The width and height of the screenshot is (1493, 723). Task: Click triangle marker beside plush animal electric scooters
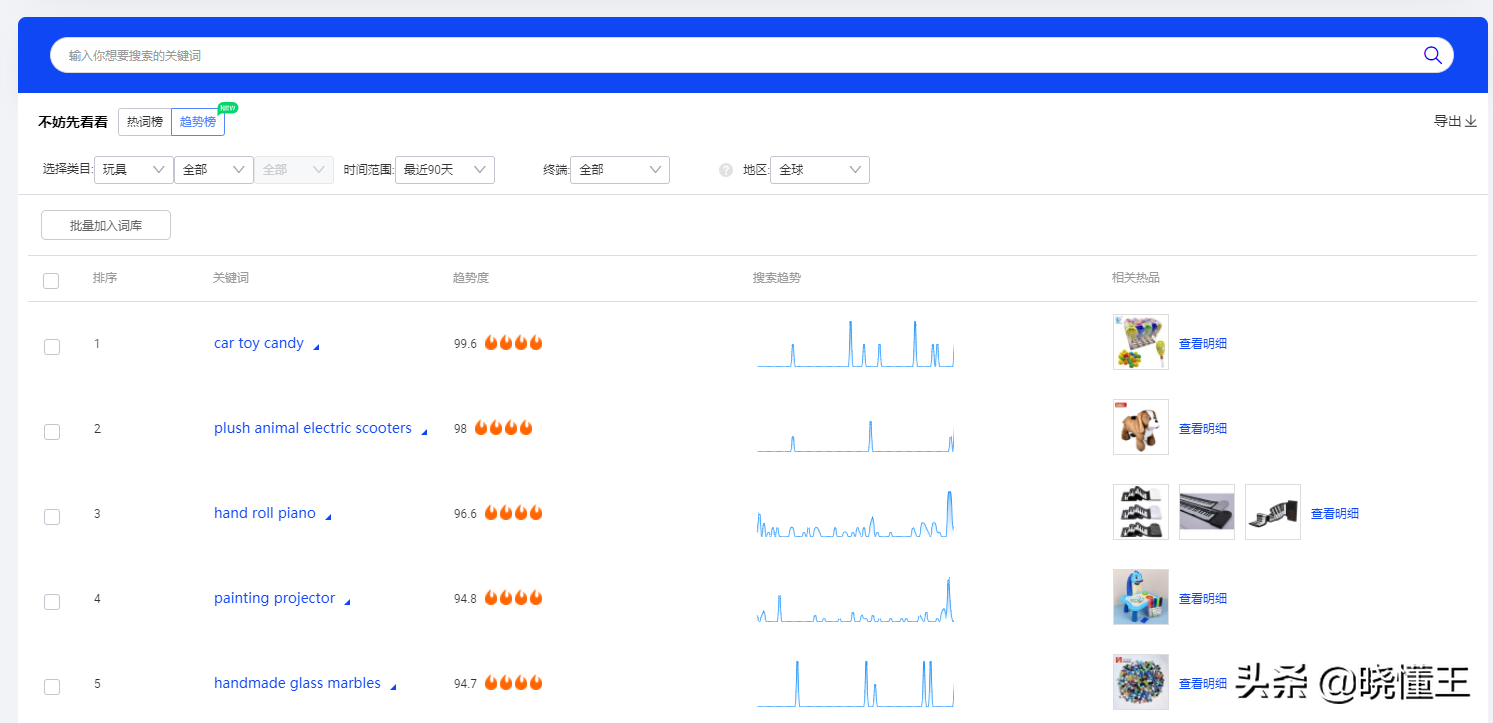click(x=424, y=432)
